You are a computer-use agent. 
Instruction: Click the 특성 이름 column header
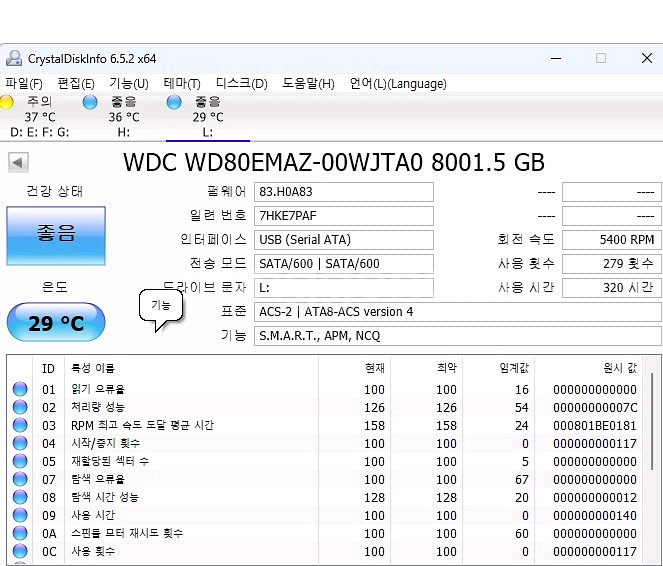191,369
